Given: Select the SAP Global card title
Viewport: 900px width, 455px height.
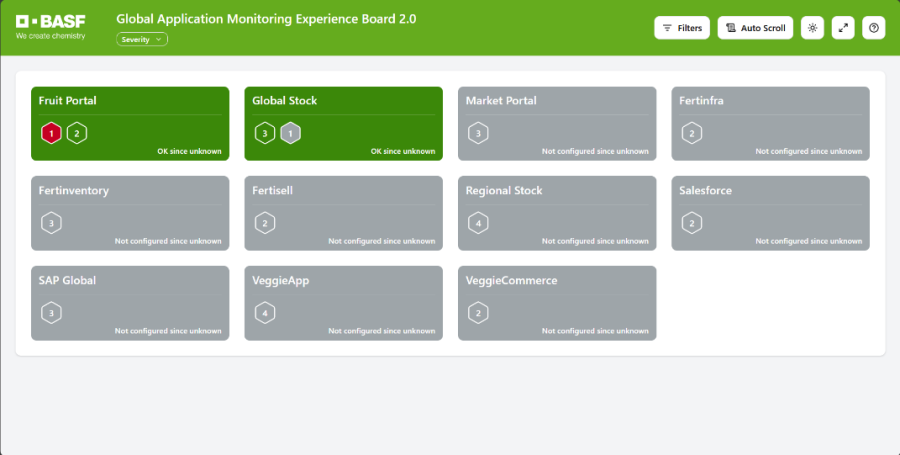Looking at the screenshot, I should point(67,280).
